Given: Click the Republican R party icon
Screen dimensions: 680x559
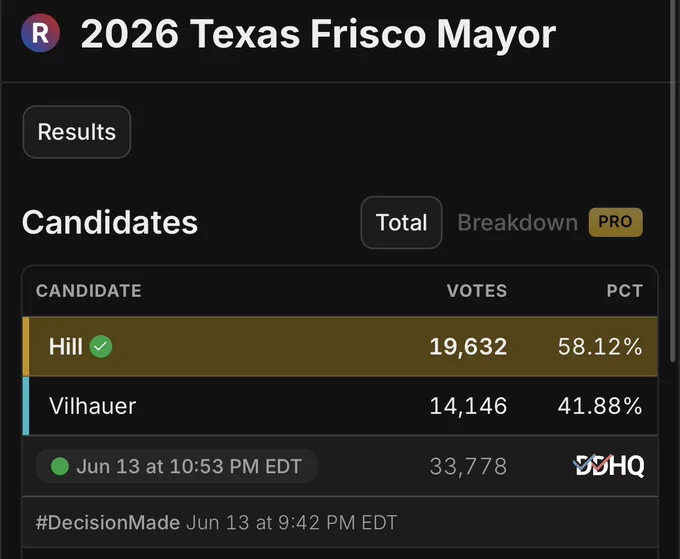Looking at the screenshot, I should (x=40, y=33).
